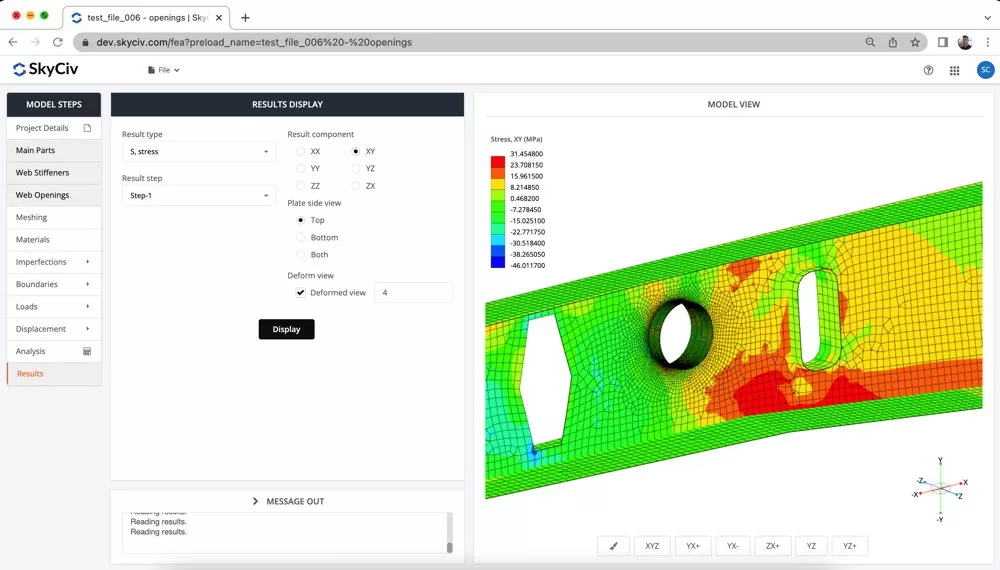Viewport: 1000px width, 570px height.
Task: Open the Result step dropdown
Action: [198, 196]
